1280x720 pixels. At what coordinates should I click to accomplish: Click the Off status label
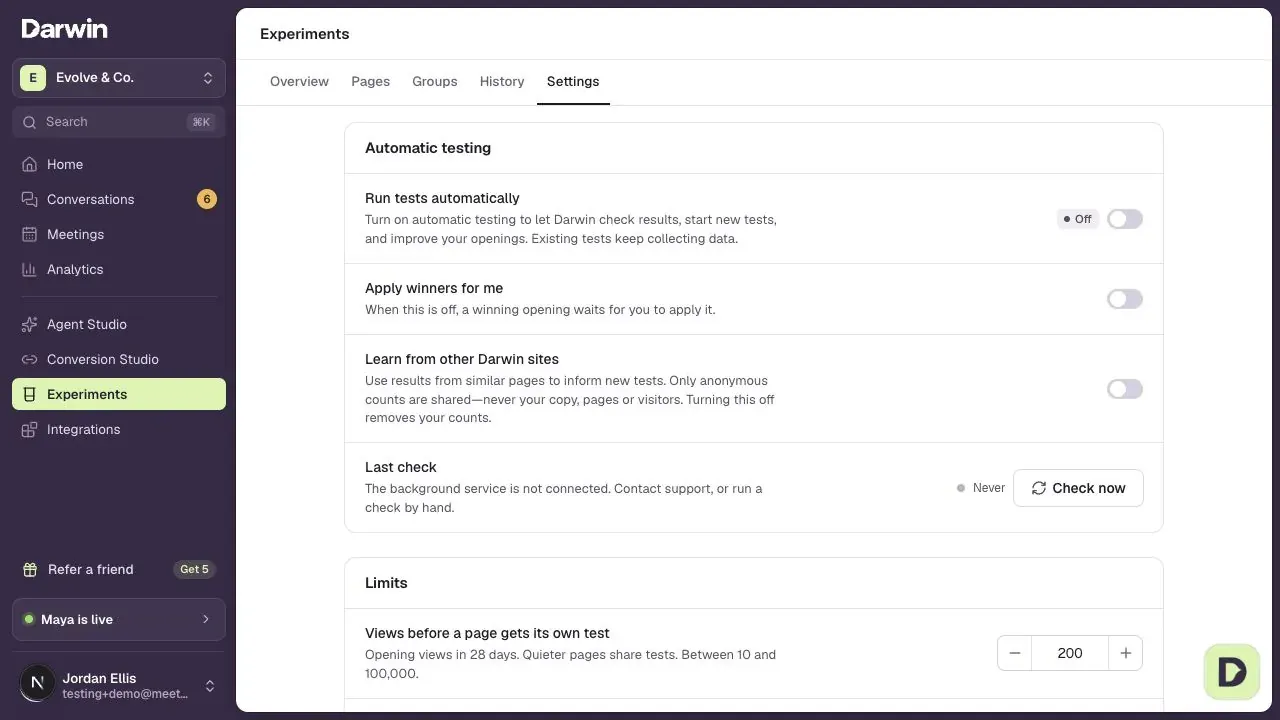click(1078, 219)
